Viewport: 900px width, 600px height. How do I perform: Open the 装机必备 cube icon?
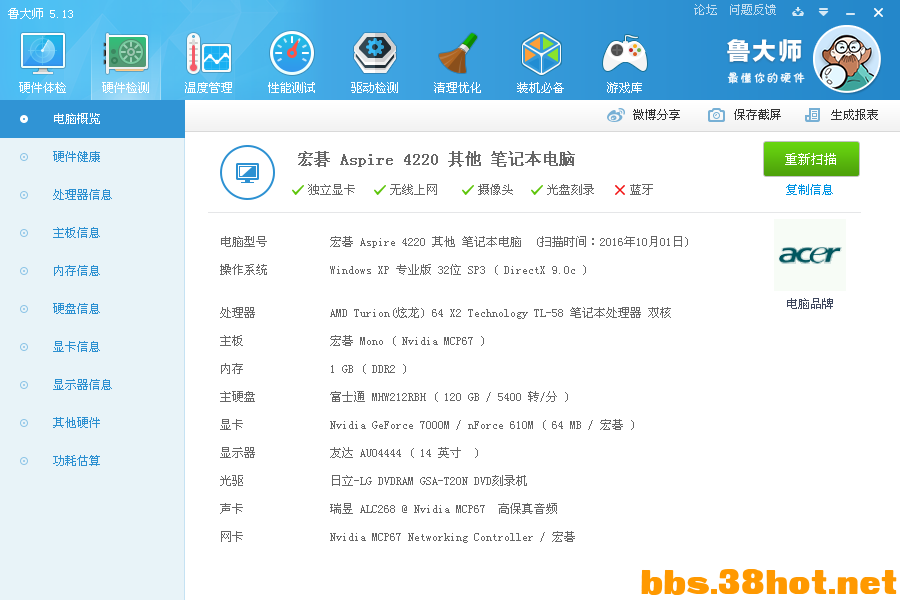point(541,54)
